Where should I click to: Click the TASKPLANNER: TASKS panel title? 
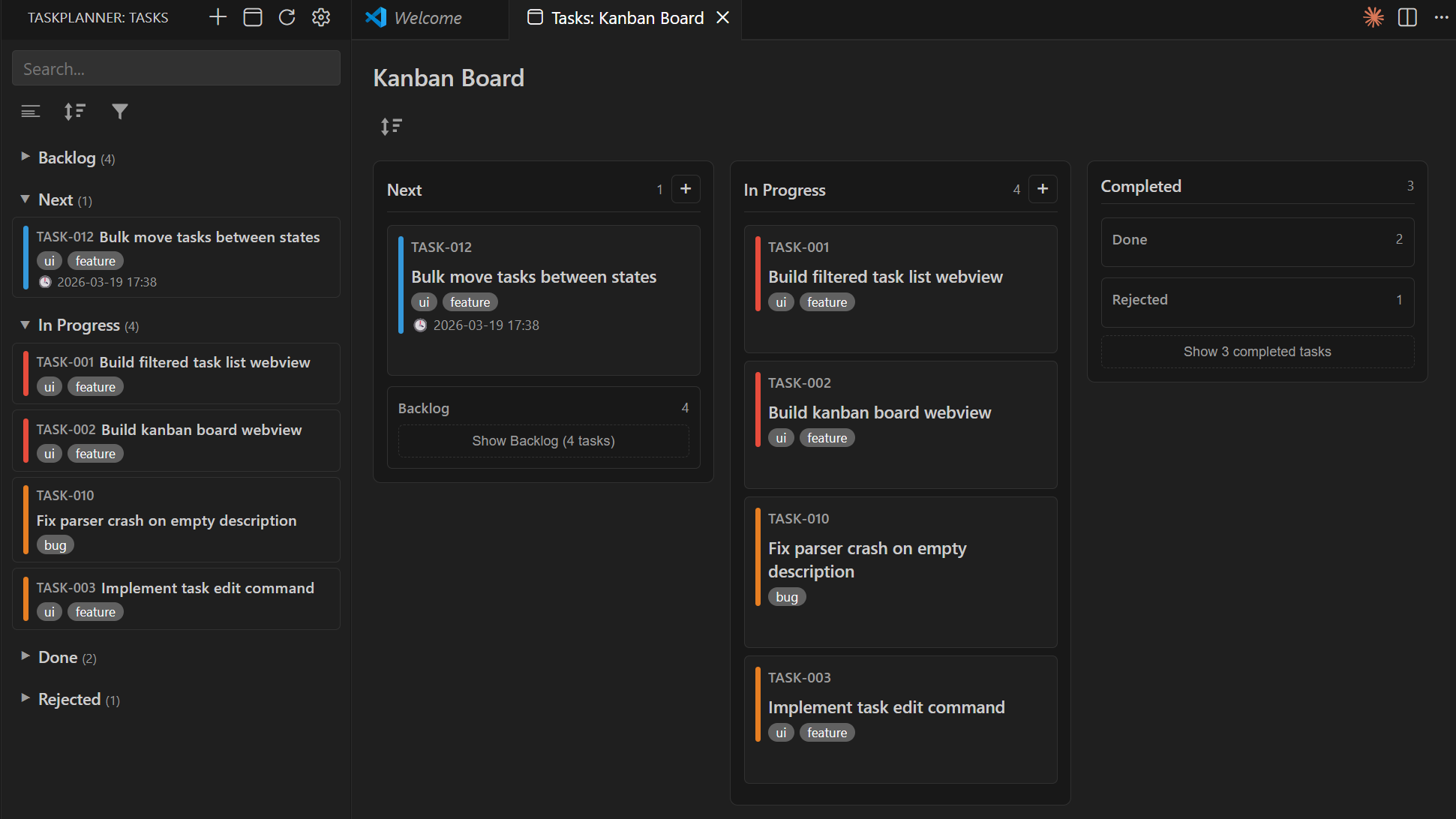pos(98,17)
